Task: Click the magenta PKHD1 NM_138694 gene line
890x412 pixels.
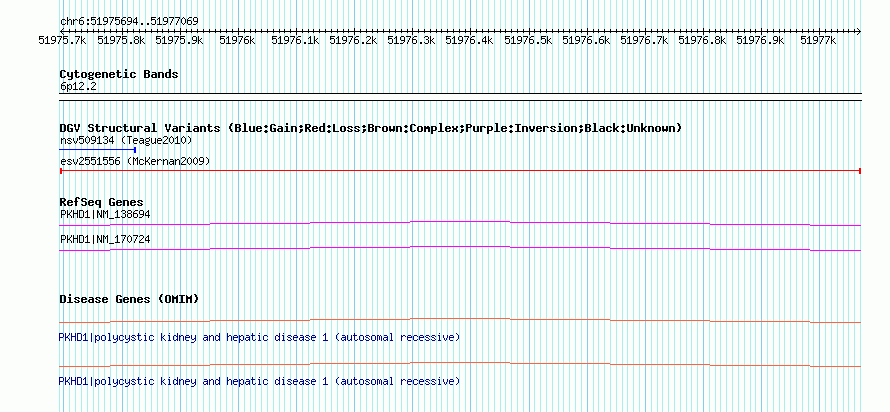Action: [460, 224]
